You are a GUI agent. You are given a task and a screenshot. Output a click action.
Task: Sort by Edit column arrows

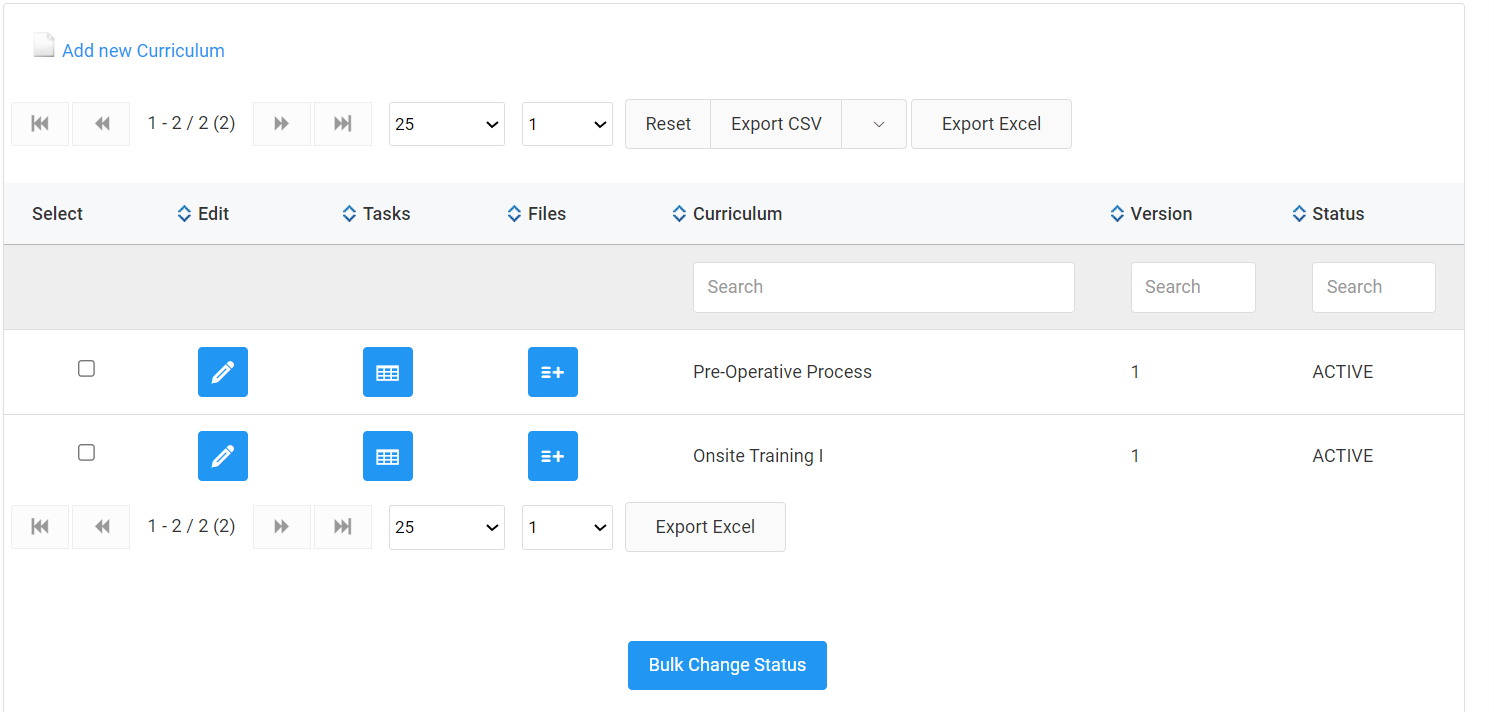click(184, 214)
